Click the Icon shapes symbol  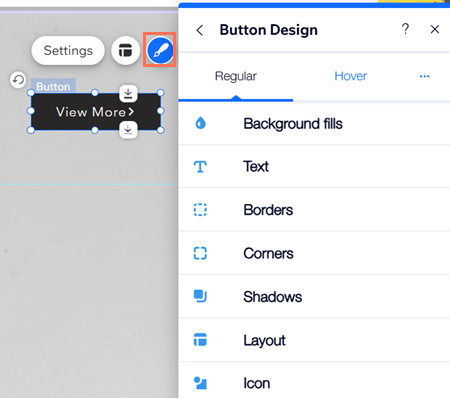[200, 383]
